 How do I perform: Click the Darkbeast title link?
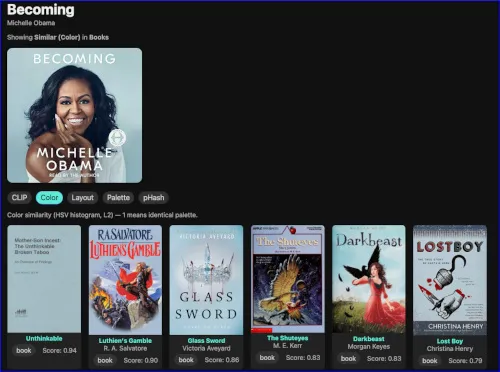369,339
